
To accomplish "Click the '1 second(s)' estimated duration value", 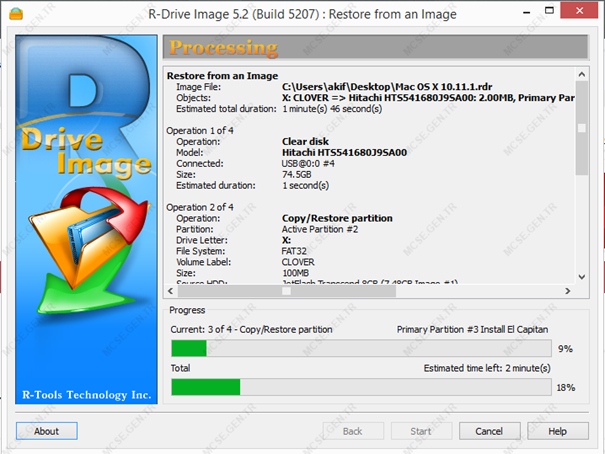I will pos(306,186).
